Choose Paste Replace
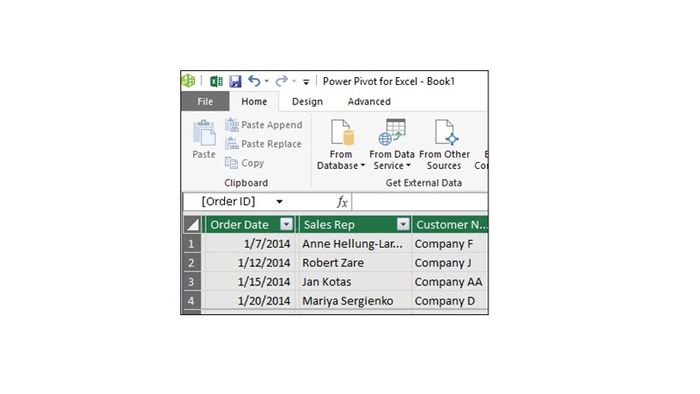The width and height of the screenshot is (700, 394). pyautogui.click(x=263, y=144)
